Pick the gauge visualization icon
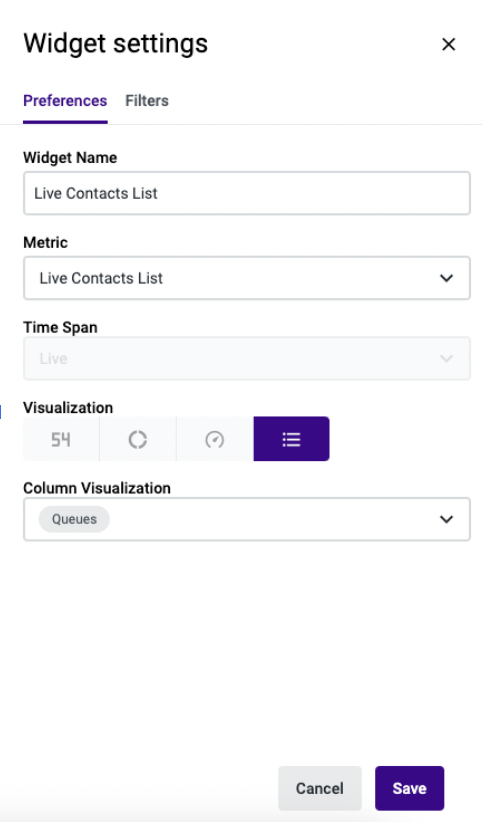Viewport: 482px width, 822px height. click(x=215, y=439)
